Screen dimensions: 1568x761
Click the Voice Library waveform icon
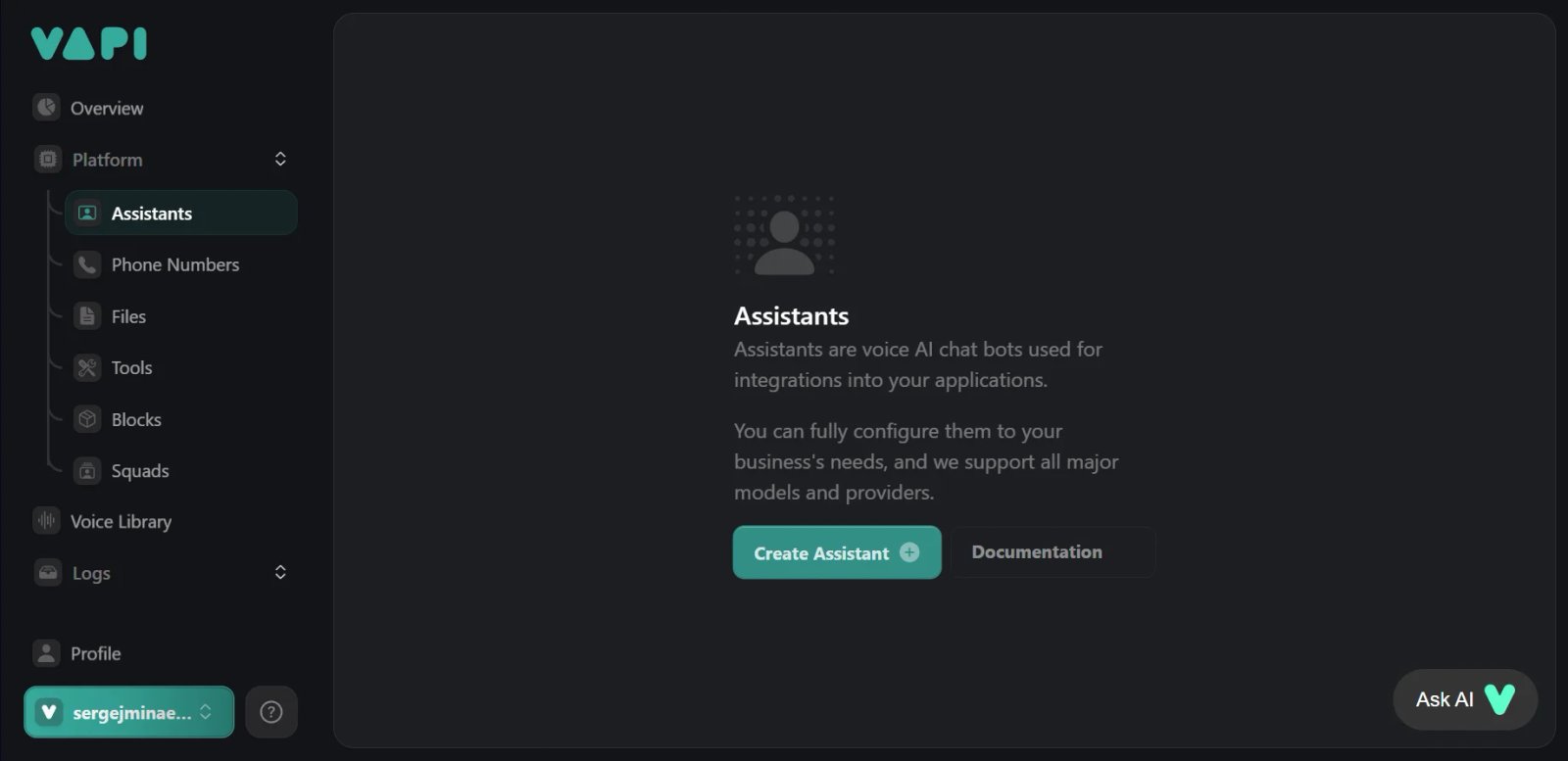[x=47, y=521]
